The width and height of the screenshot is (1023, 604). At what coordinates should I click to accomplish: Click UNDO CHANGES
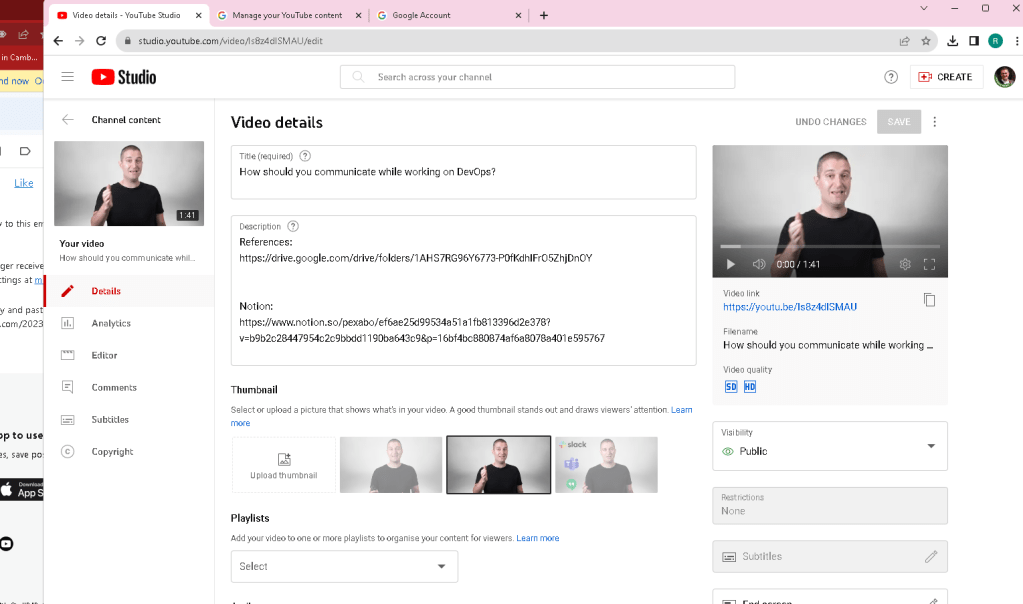tap(831, 122)
